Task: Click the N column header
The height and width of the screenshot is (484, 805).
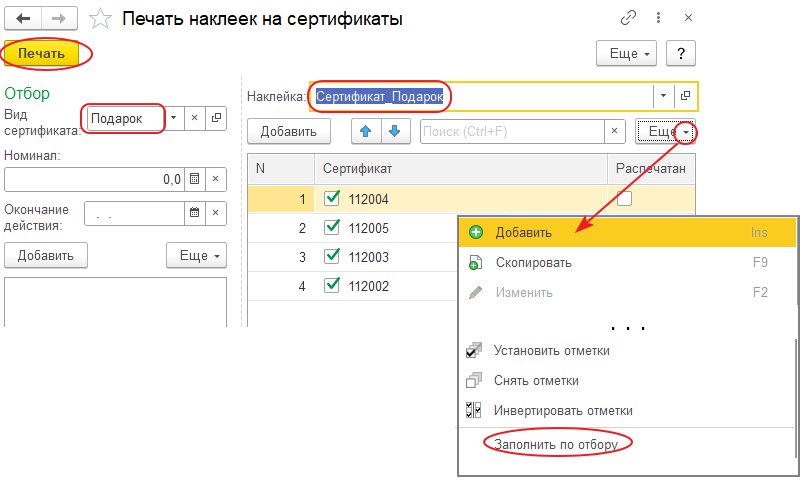Action: [x=281, y=168]
